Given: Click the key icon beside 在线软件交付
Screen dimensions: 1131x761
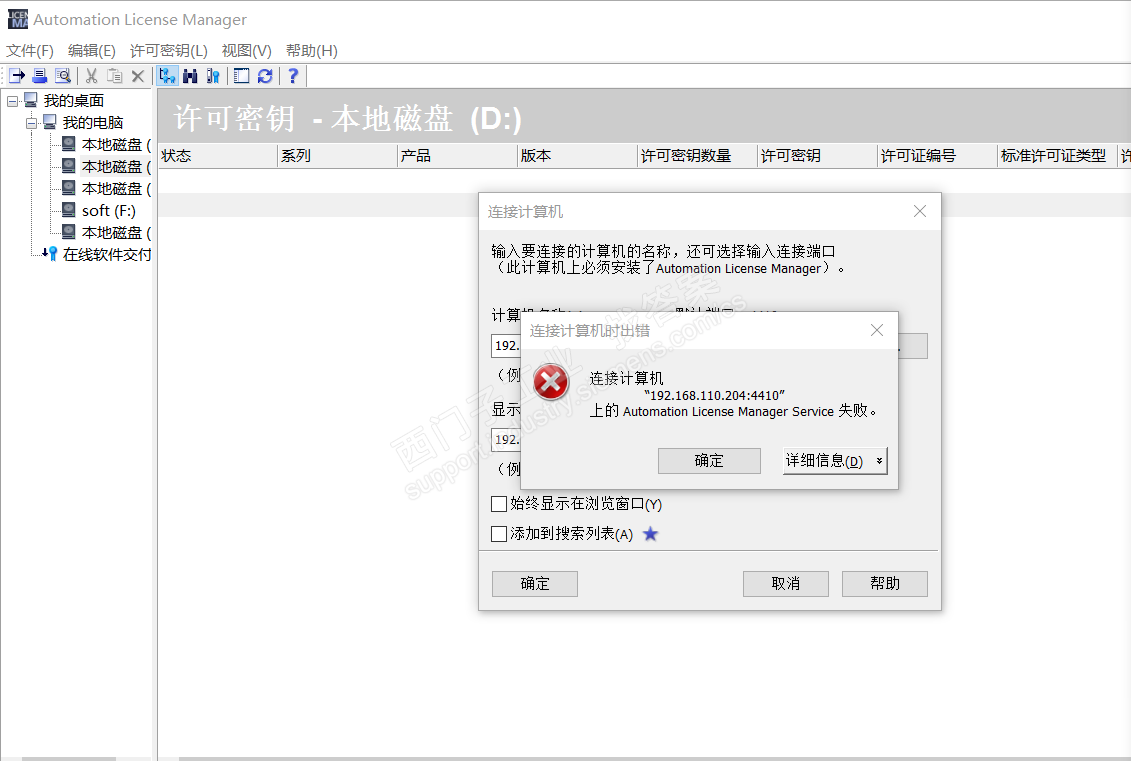Looking at the screenshot, I should click(x=50, y=254).
